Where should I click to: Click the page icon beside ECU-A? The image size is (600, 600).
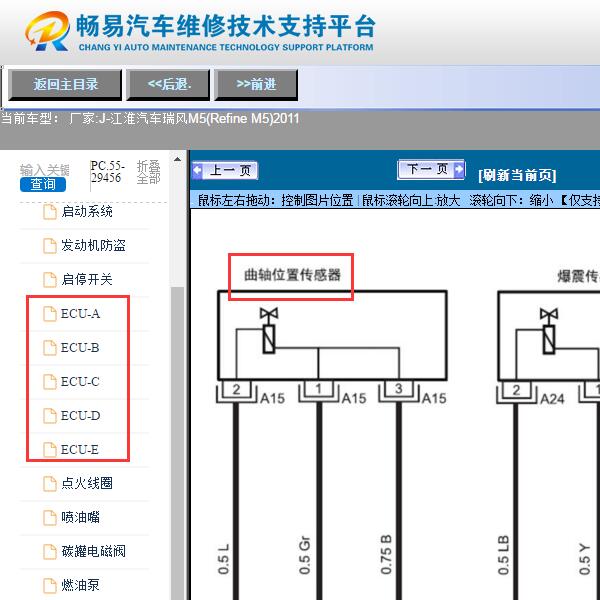tap(50, 314)
